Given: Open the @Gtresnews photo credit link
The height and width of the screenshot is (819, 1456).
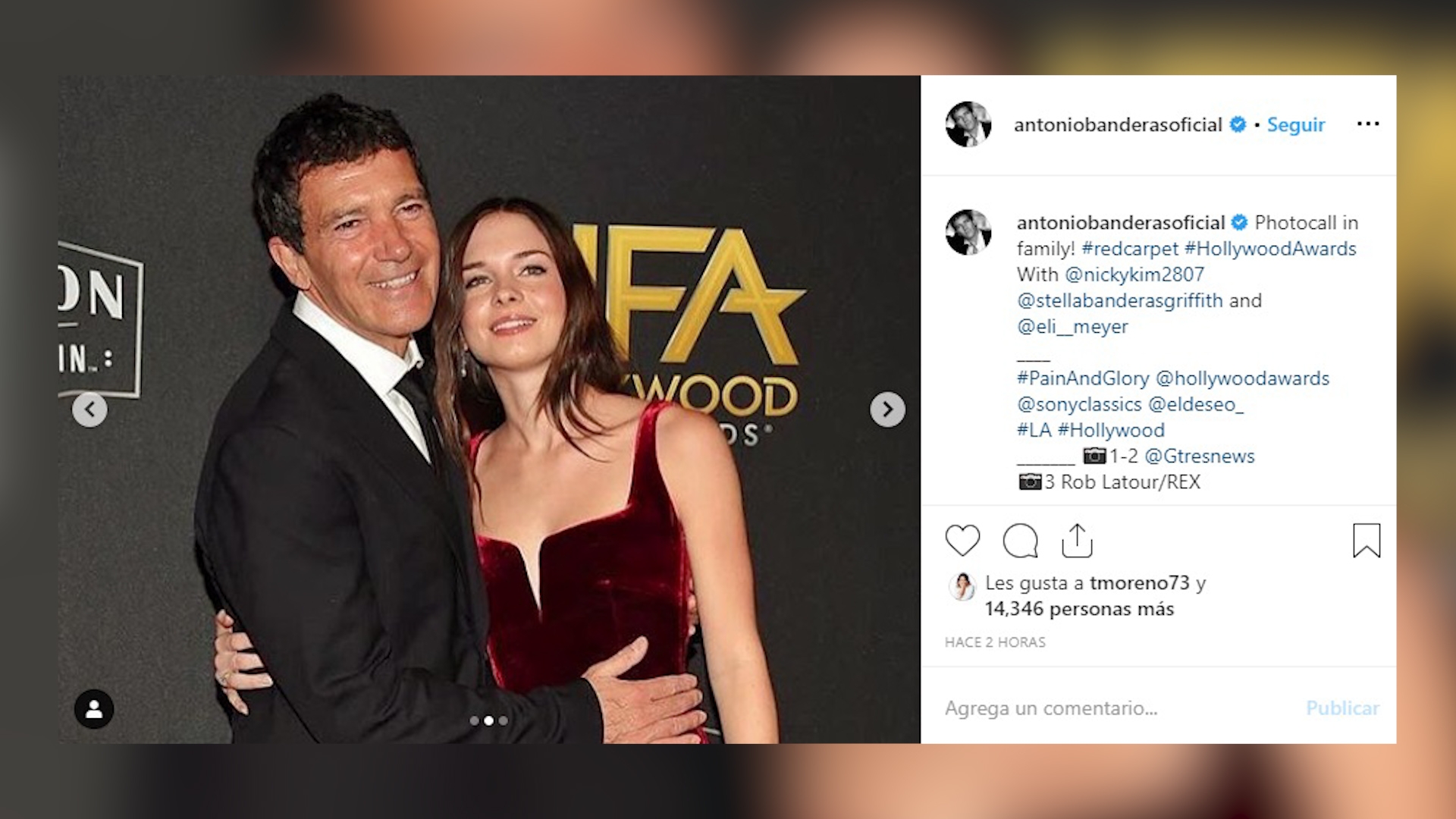Looking at the screenshot, I should point(1200,456).
